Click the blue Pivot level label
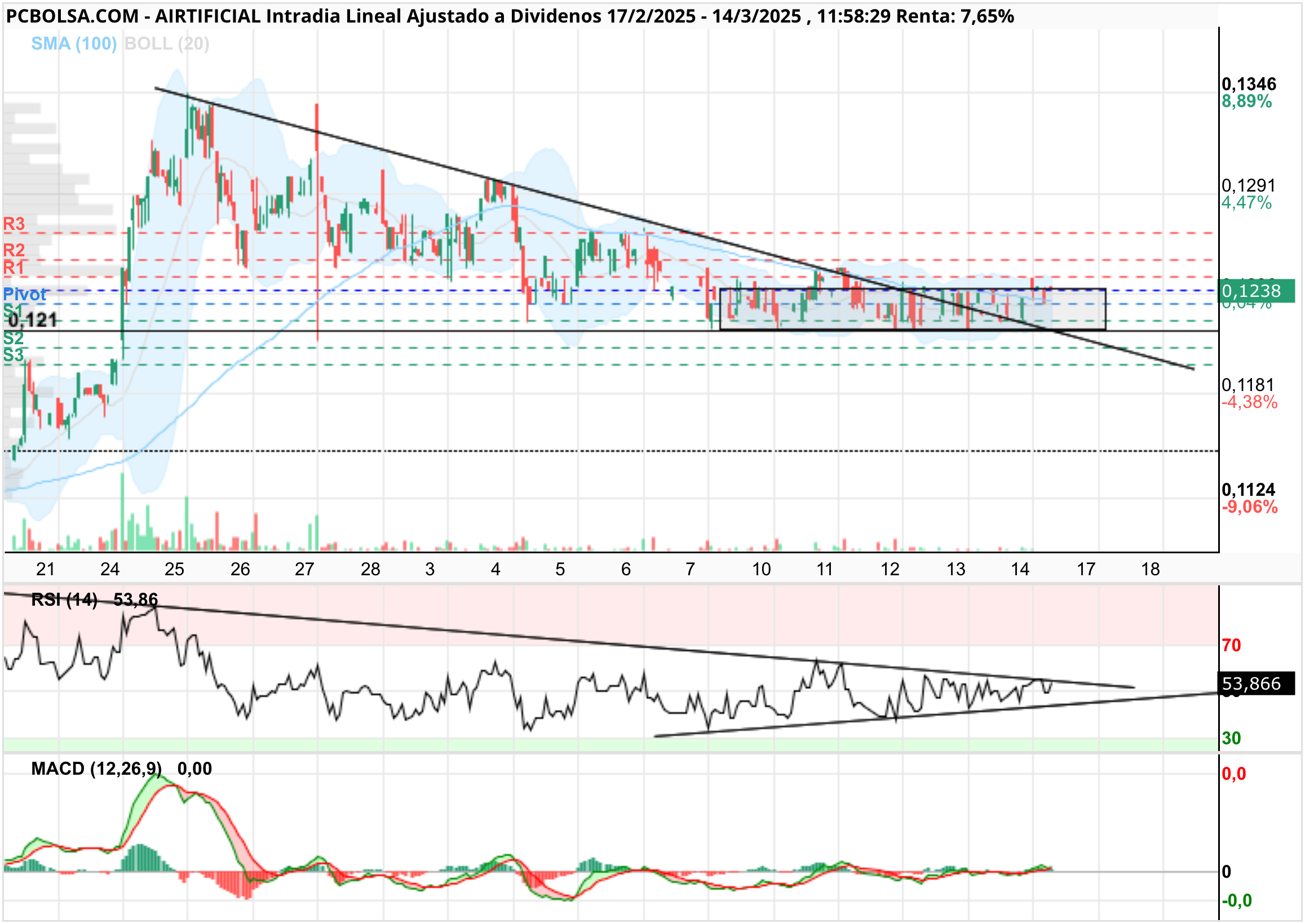The width and height of the screenshot is (1305, 924). (x=24, y=294)
